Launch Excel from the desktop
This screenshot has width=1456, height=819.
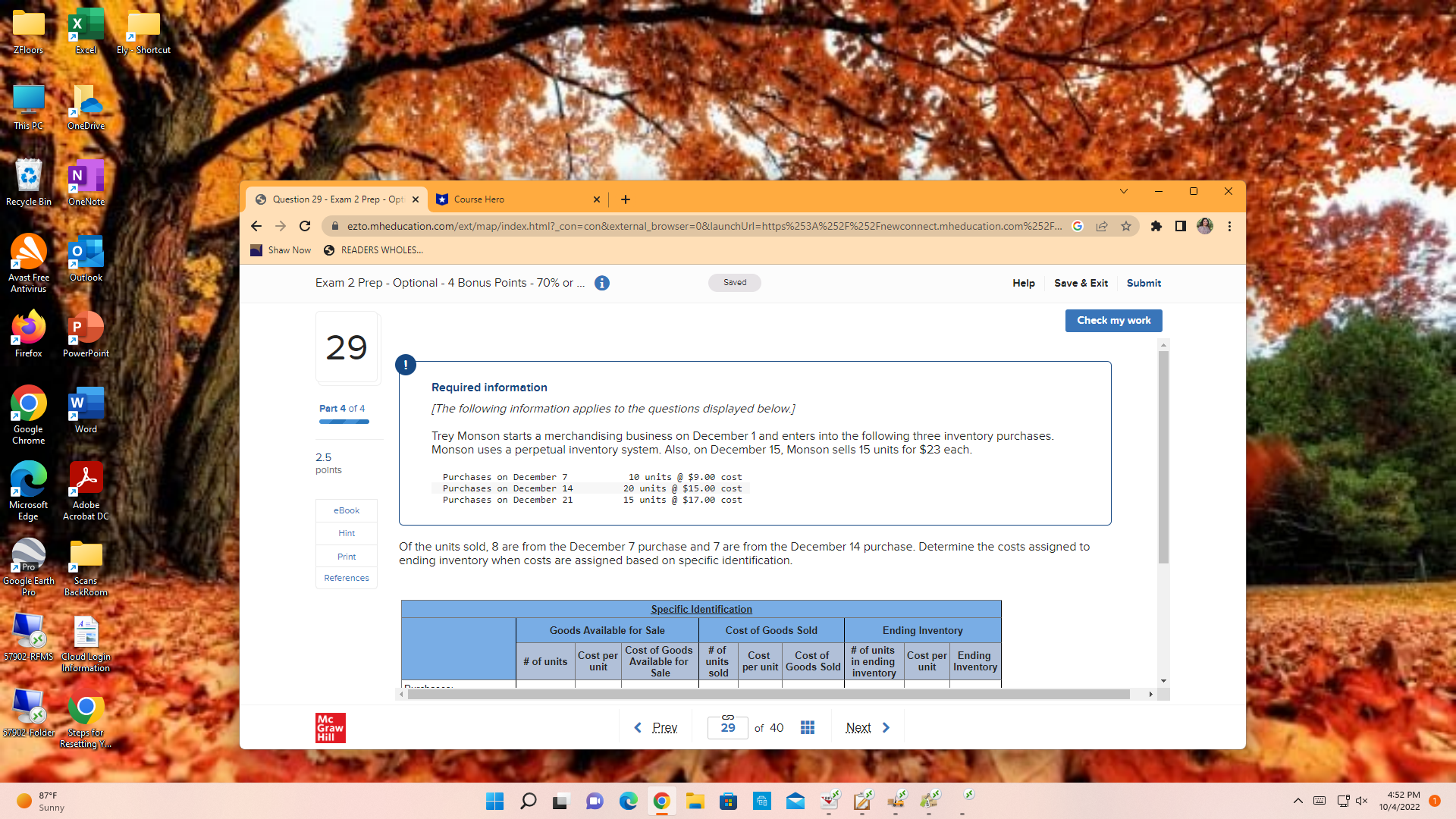(86, 23)
